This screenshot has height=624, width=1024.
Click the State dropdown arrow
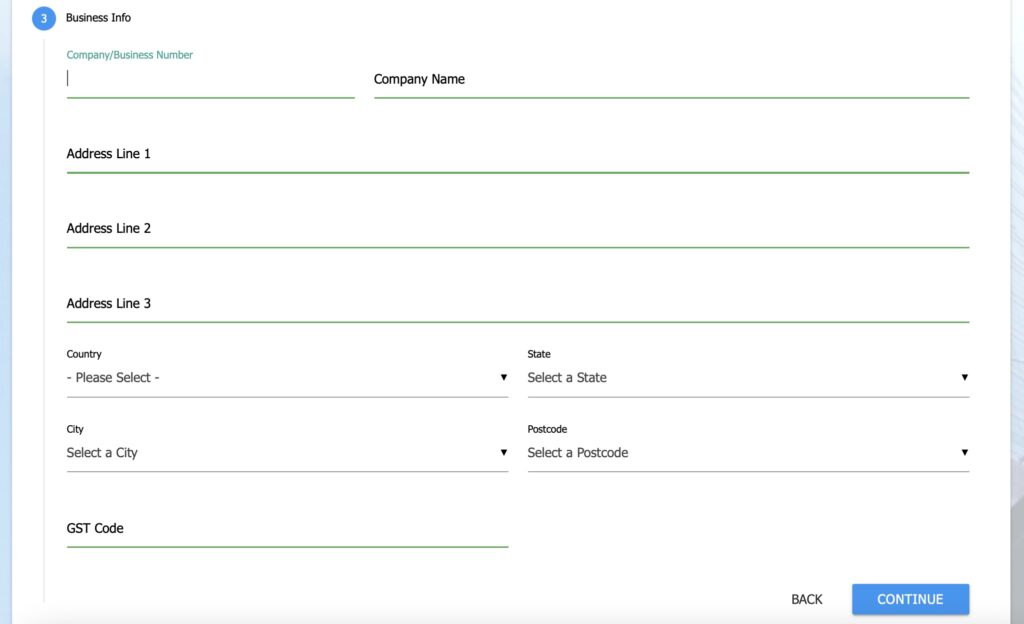(965, 378)
